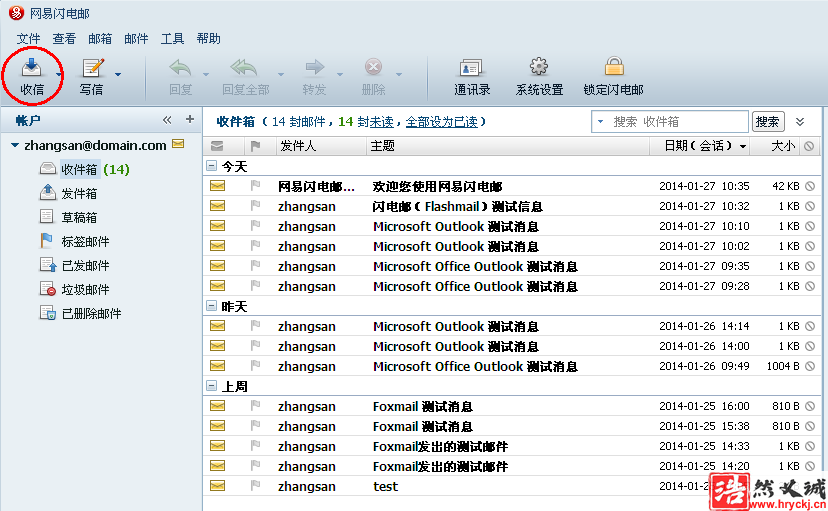Viewport: 828px width, 511px height.
Task: Open the search scope dropdown arrow
Action: pyautogui.click(x=600, y=122)
